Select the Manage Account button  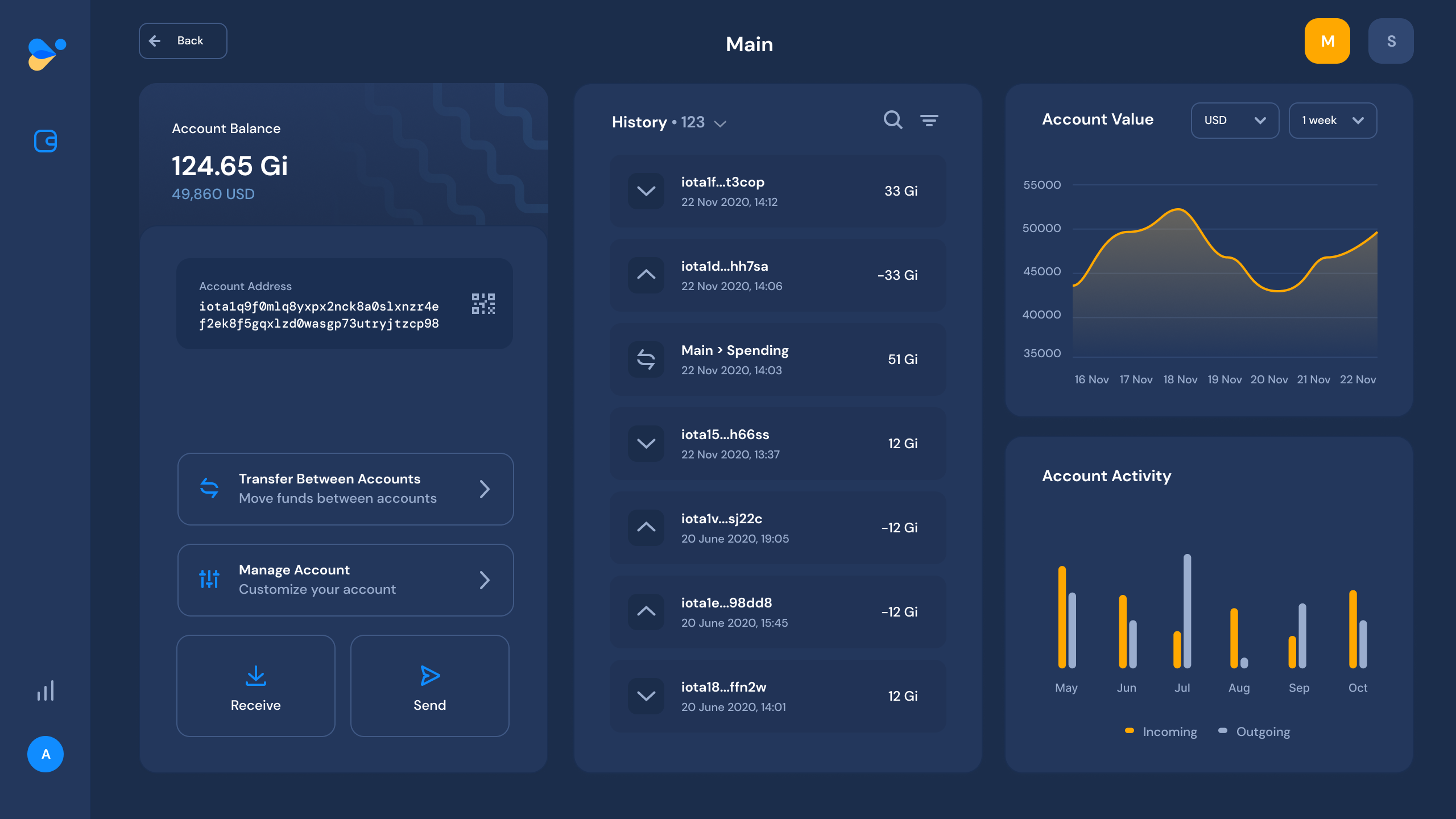pyautogui.click(x=345, y=579)
